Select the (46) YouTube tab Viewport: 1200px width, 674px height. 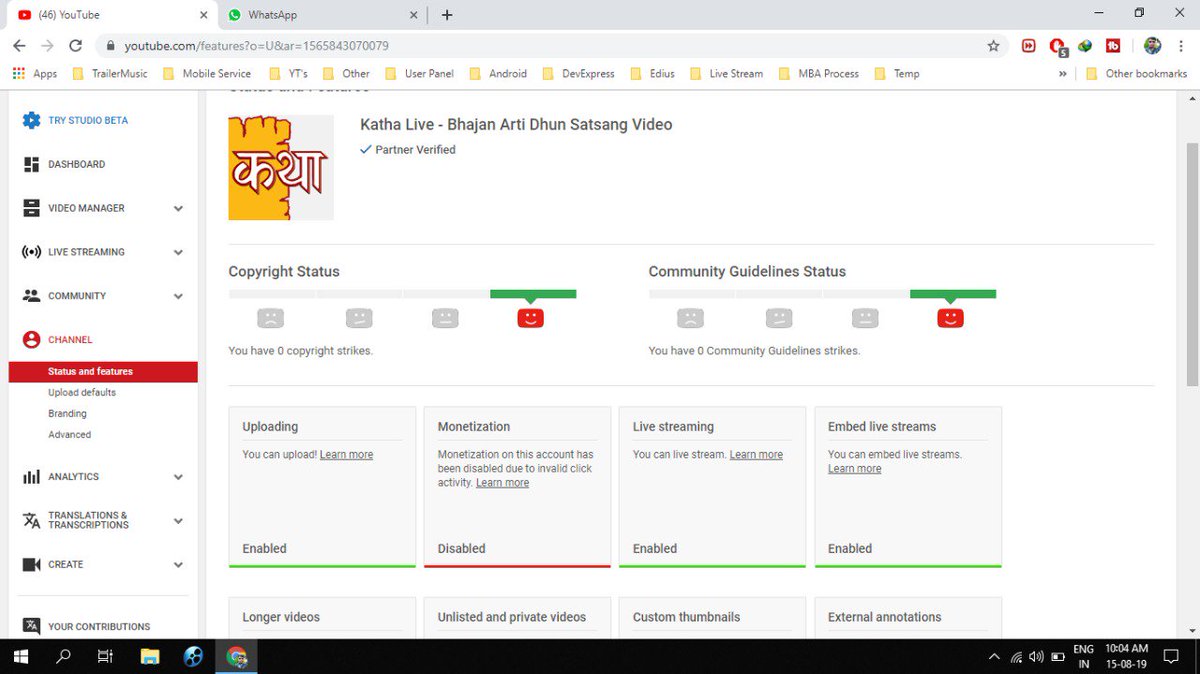[x=110, y=15]
